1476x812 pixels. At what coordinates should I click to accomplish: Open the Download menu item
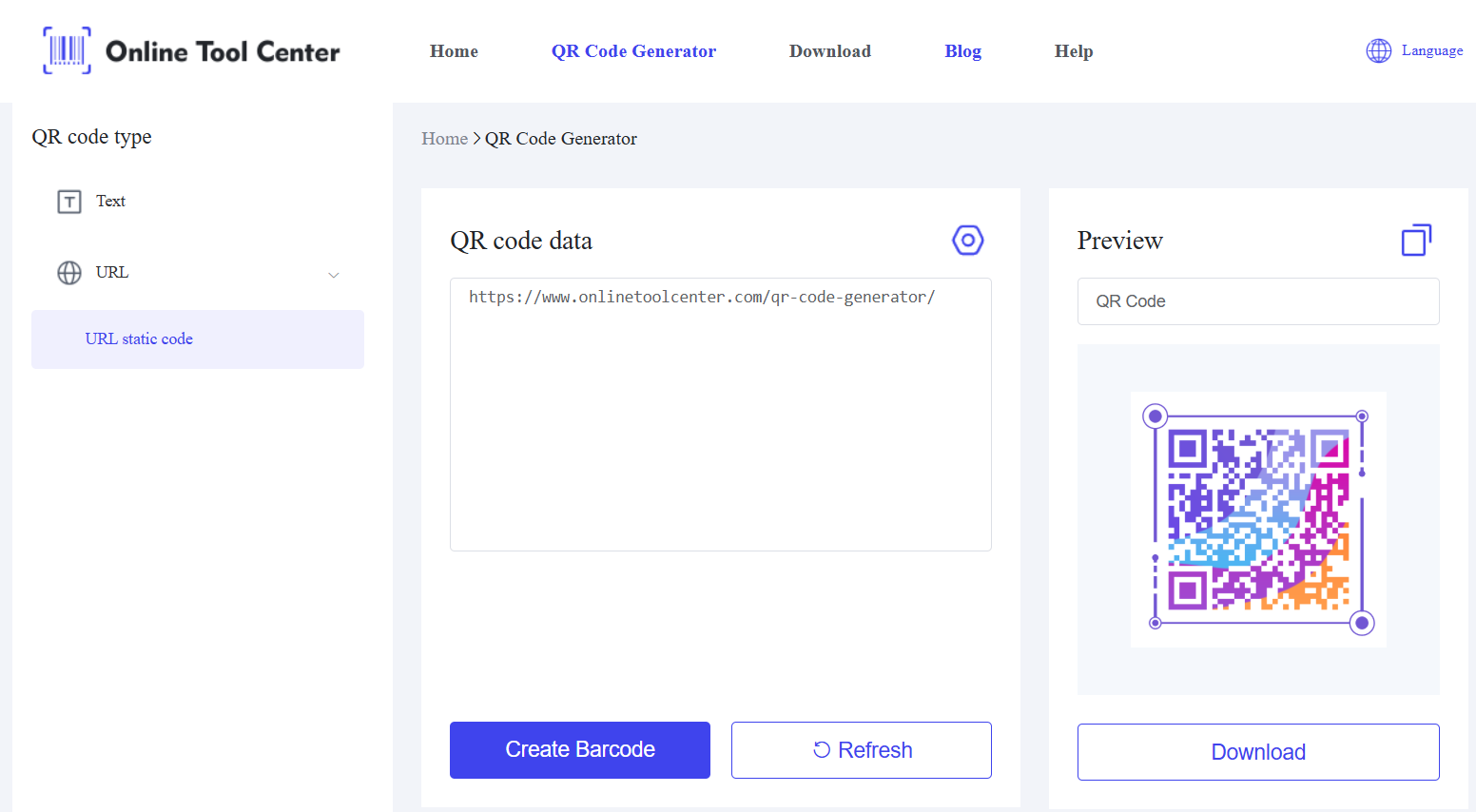pyautogui.click(x=830, y=51)
